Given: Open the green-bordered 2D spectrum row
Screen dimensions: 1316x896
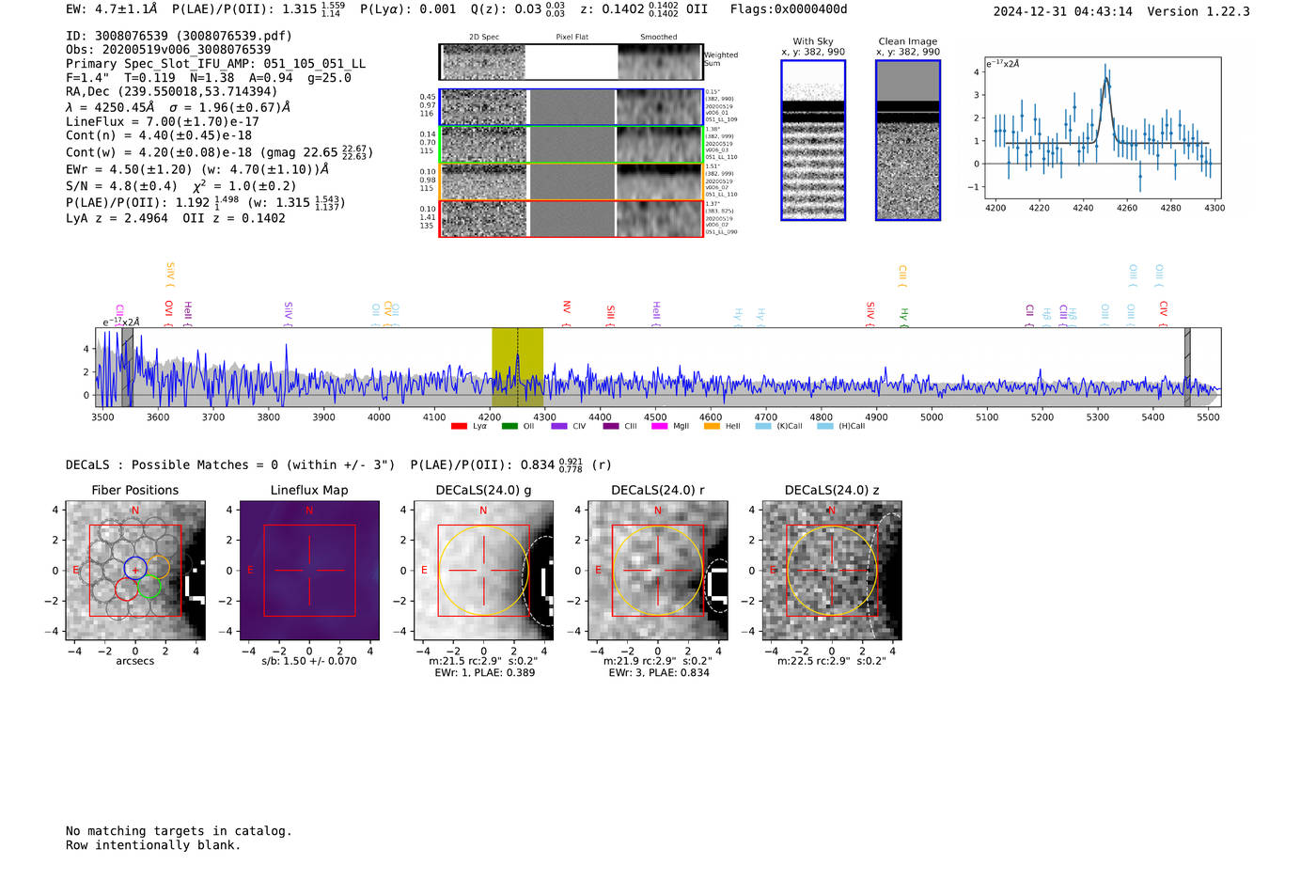Looking at the screenshot, I should coord(571,145).
